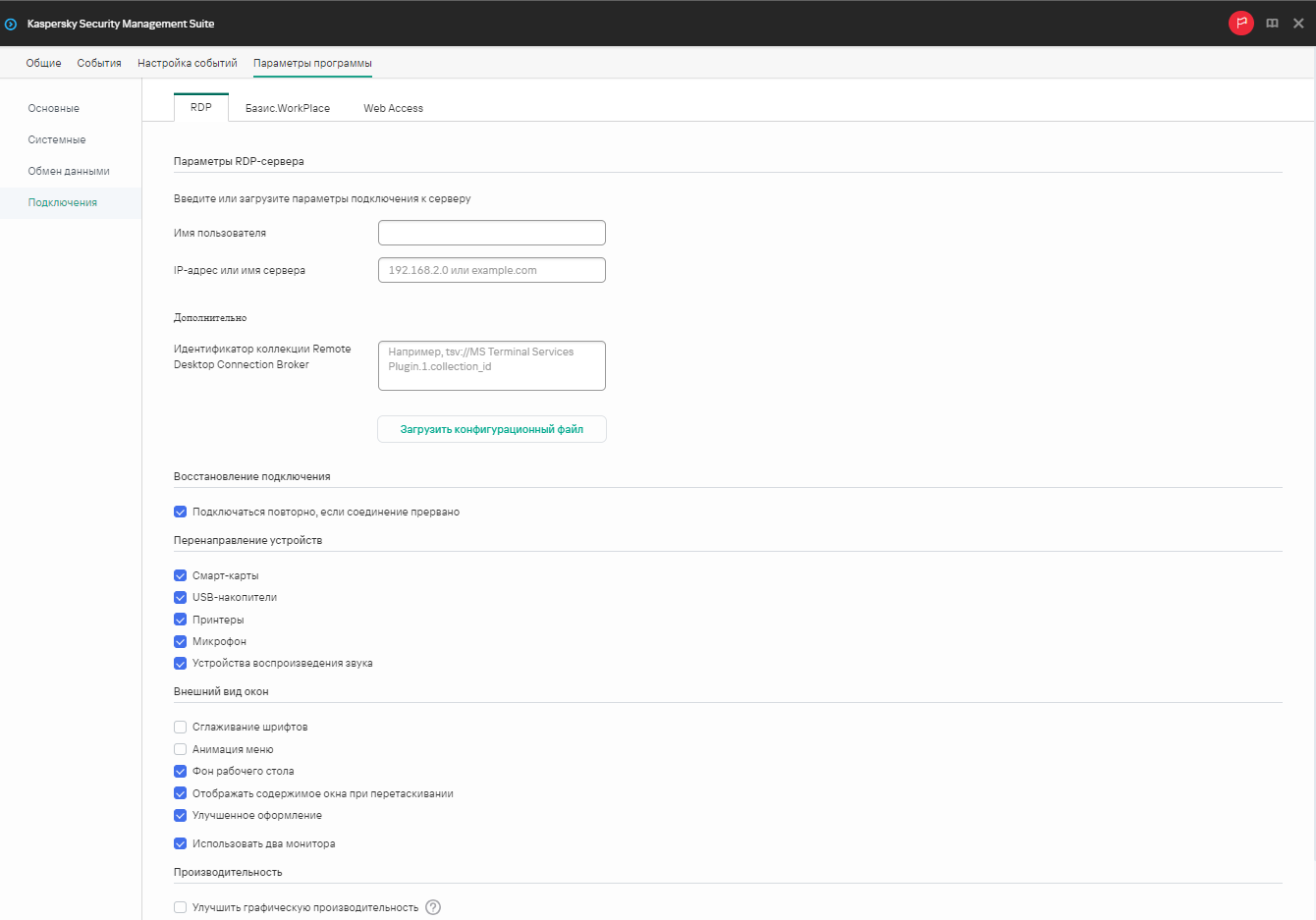1316x920 pixels.
Task: Disable the Смарт-карты redirection
Action: (x=180, y=574)
